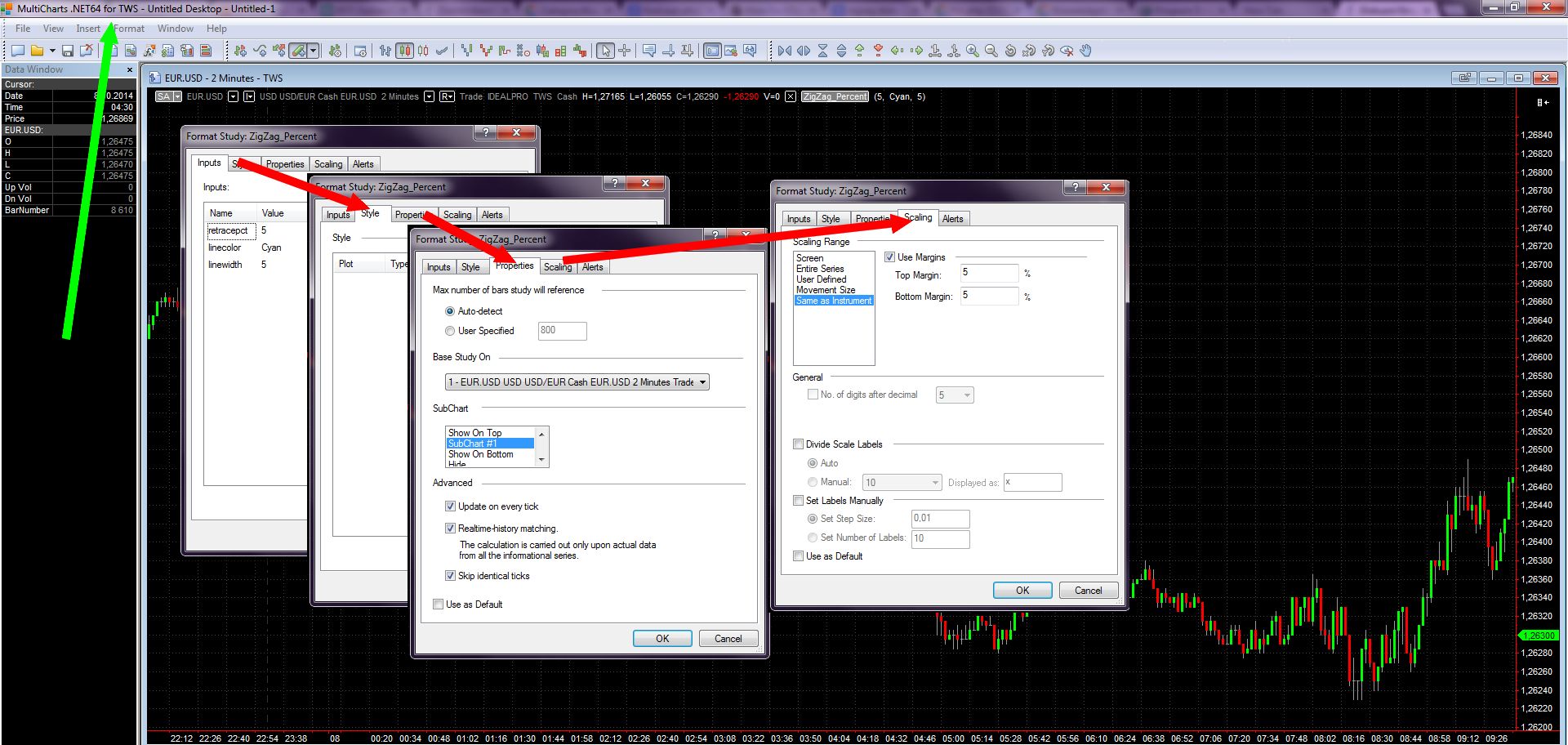The image size is (1568, 745).
Task: Click the comment bubble toolbar icon
Action: pyautogui.click(x=649, y=51)
